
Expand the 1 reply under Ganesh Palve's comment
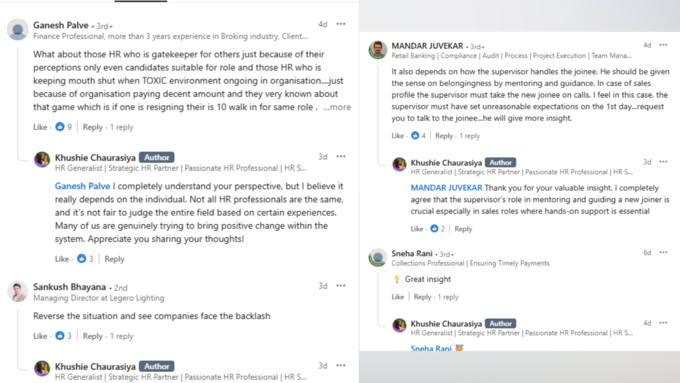121,127
